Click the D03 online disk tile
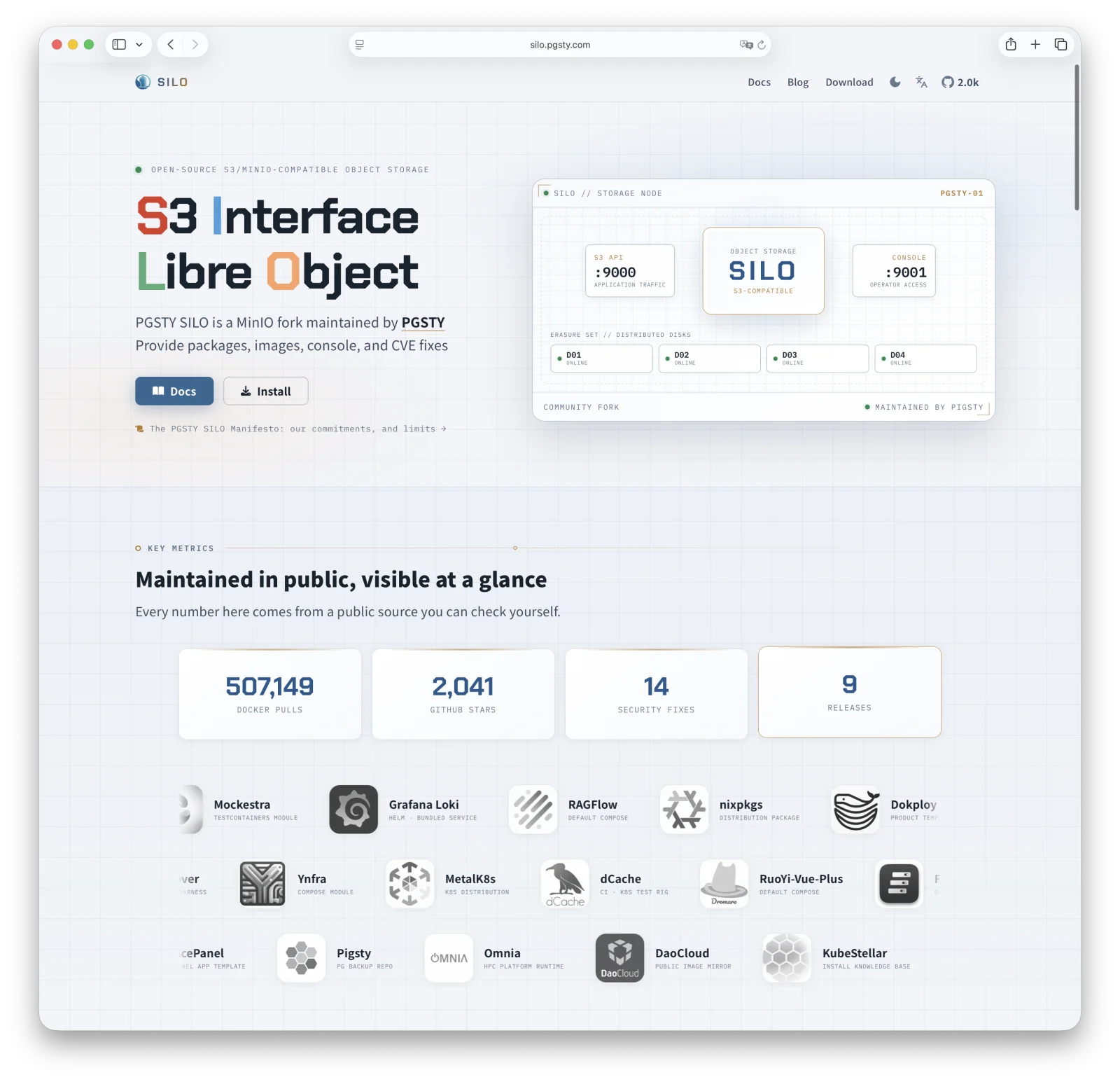Screen dimensions: 1120x1082 [818, 359]
